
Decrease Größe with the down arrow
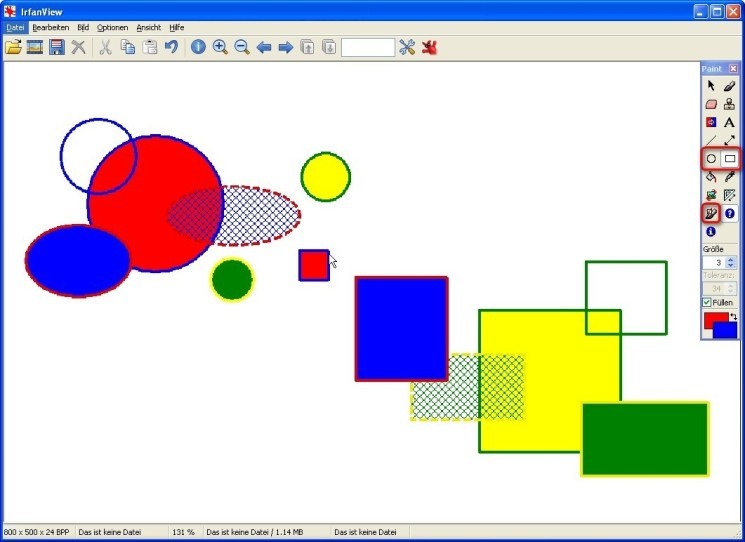[731, 265]
